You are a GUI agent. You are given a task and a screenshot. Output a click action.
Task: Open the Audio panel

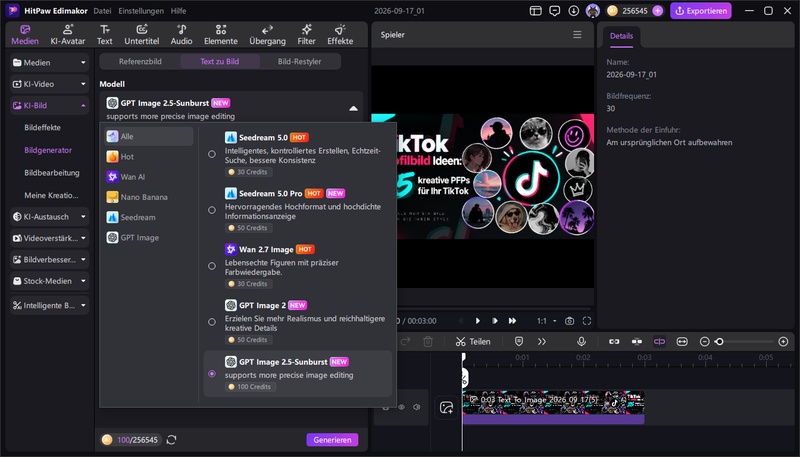pyautogui.click(x=182, y=35)
